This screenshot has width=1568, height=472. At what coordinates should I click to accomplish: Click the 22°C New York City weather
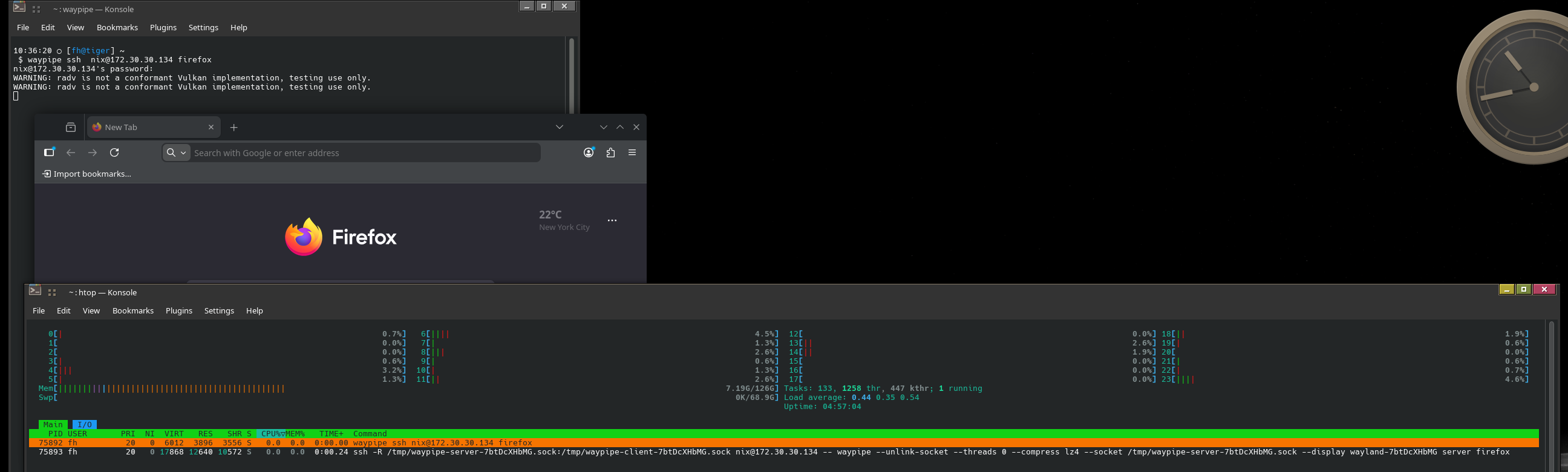(x=564, y=220)
